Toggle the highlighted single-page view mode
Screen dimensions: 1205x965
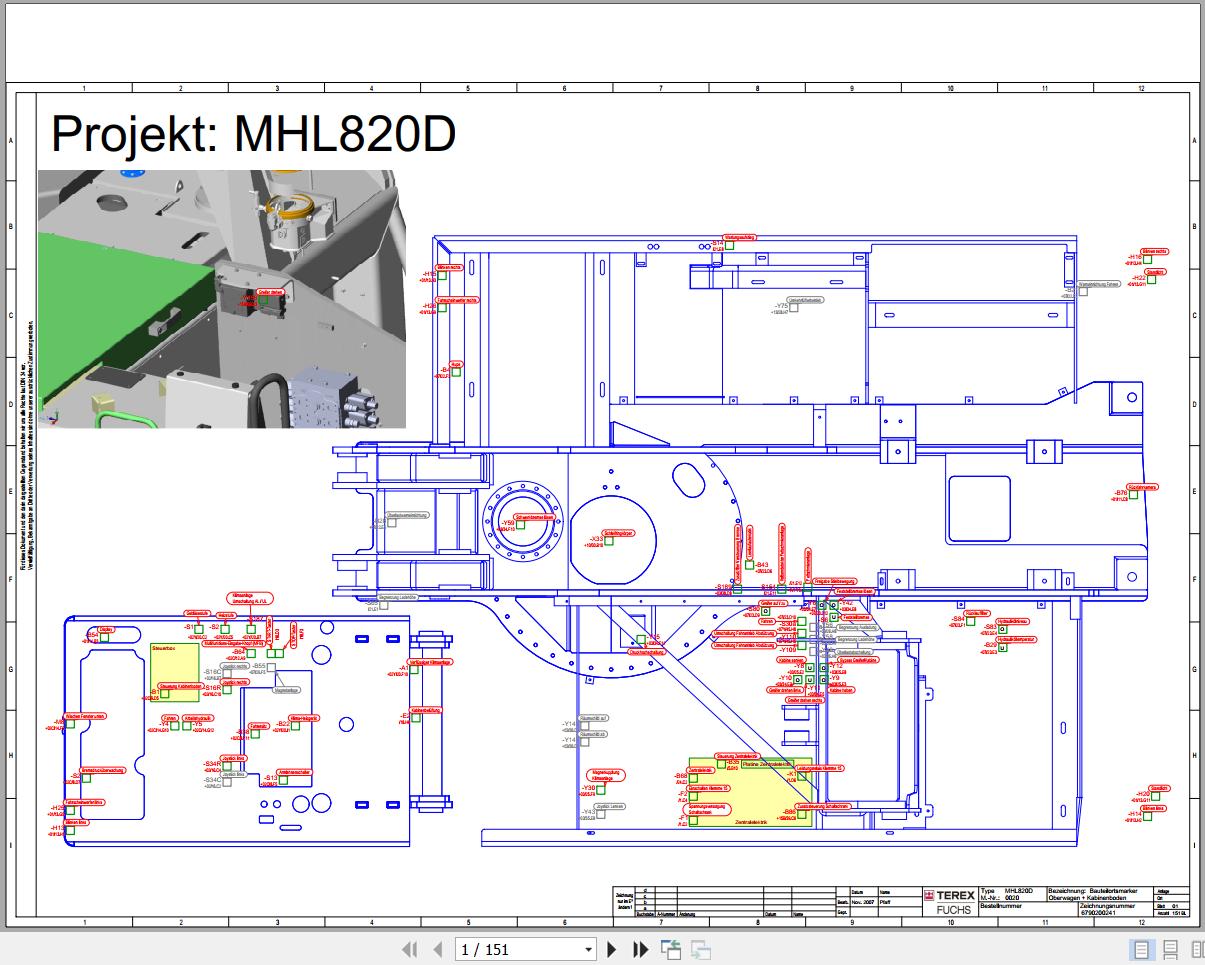click(x=1143, y=949)
